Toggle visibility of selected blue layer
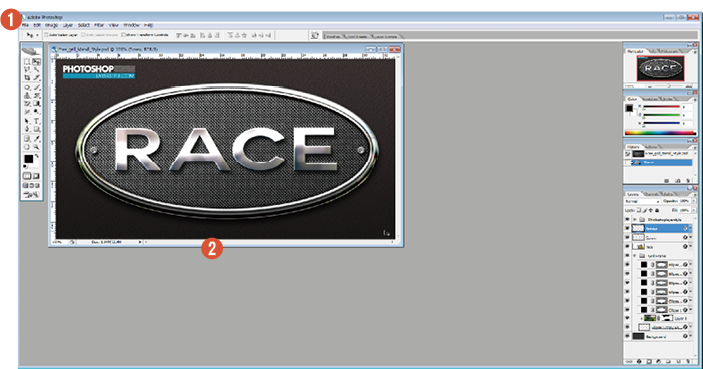 [x=627, y=228]
